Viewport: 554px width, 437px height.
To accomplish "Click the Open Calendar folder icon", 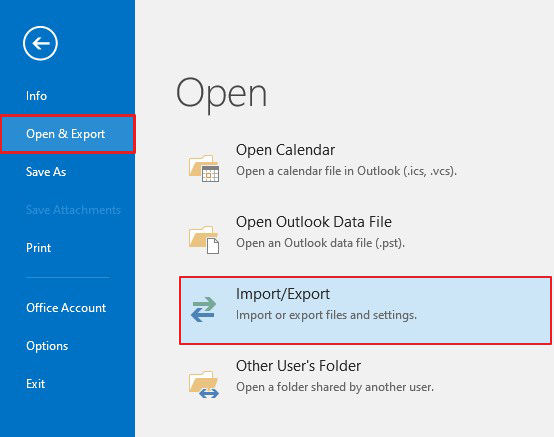I will click(204, 168).
